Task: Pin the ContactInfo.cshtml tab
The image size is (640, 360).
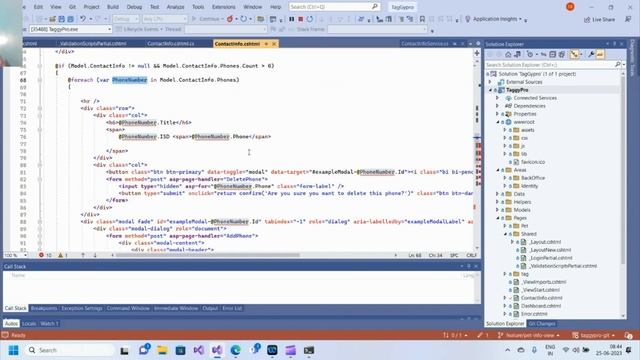Action: [266, 43]
